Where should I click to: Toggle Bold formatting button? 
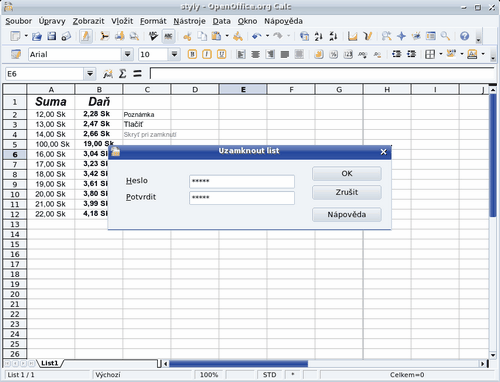tap(192, 54)
